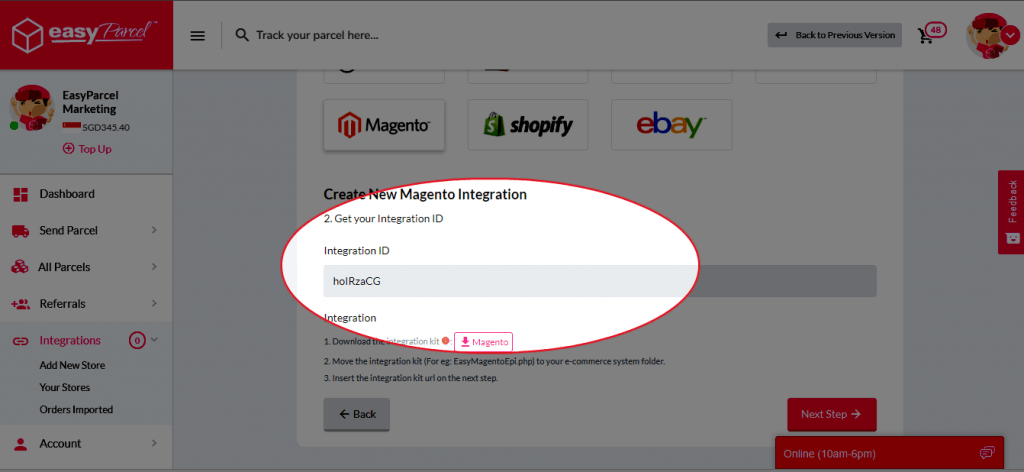This screenshot has width=1024, height=472.
Task: Collapse the Integrations menu arrow
Action: (x=155, y=339)
